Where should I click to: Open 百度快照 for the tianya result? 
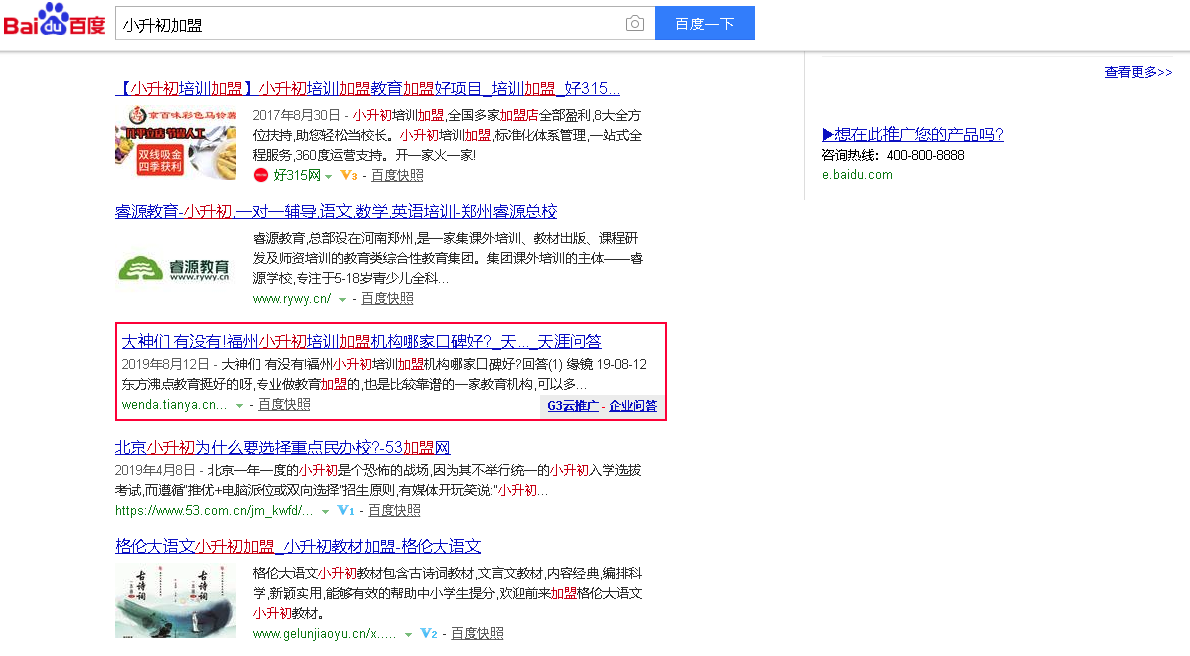[284, 405]
